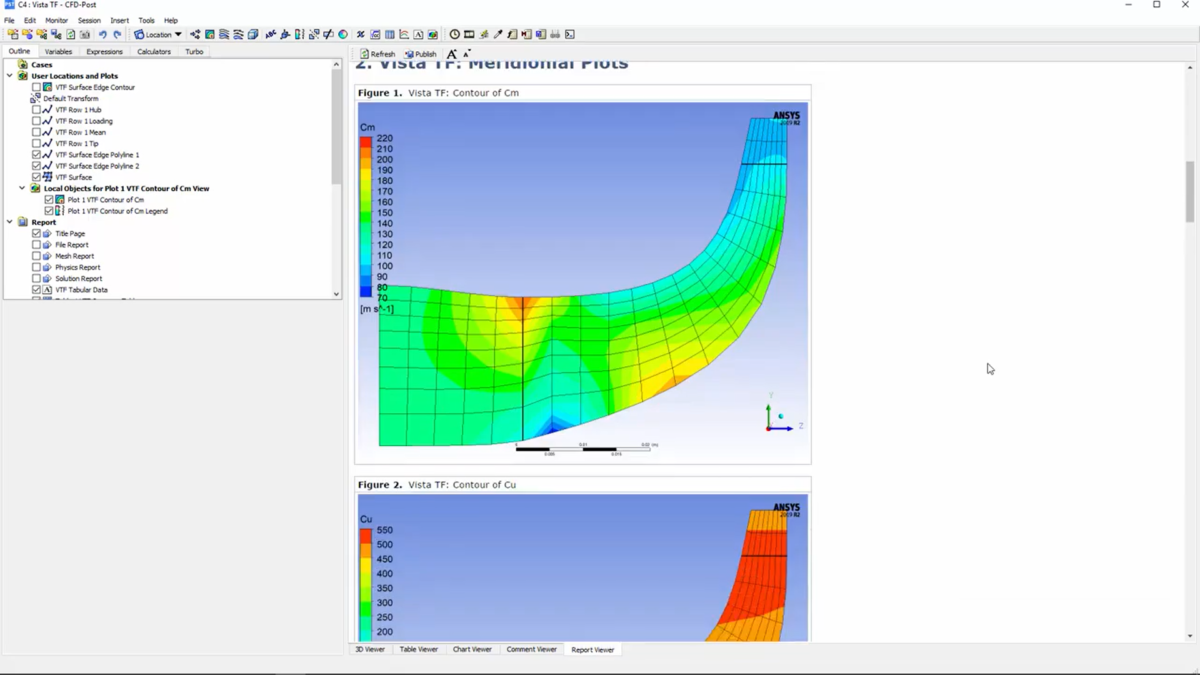Screen dimensions: 1200x675
Task: Collapse the Report tree node
Action: (x=10, y=222)
